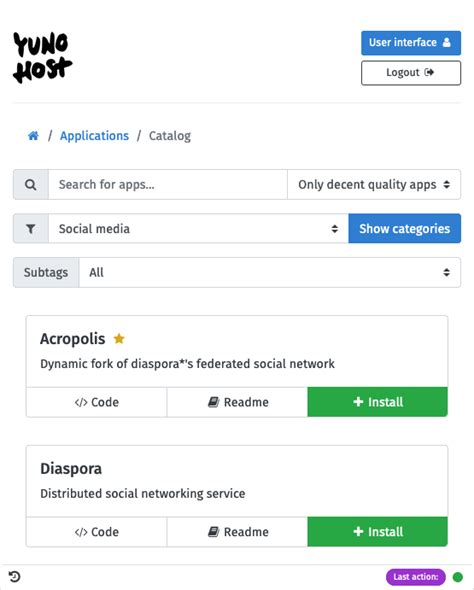Screen dimensions: 474x590
Task: Go to Applications breadcrumb link
Action: [94, 136]
